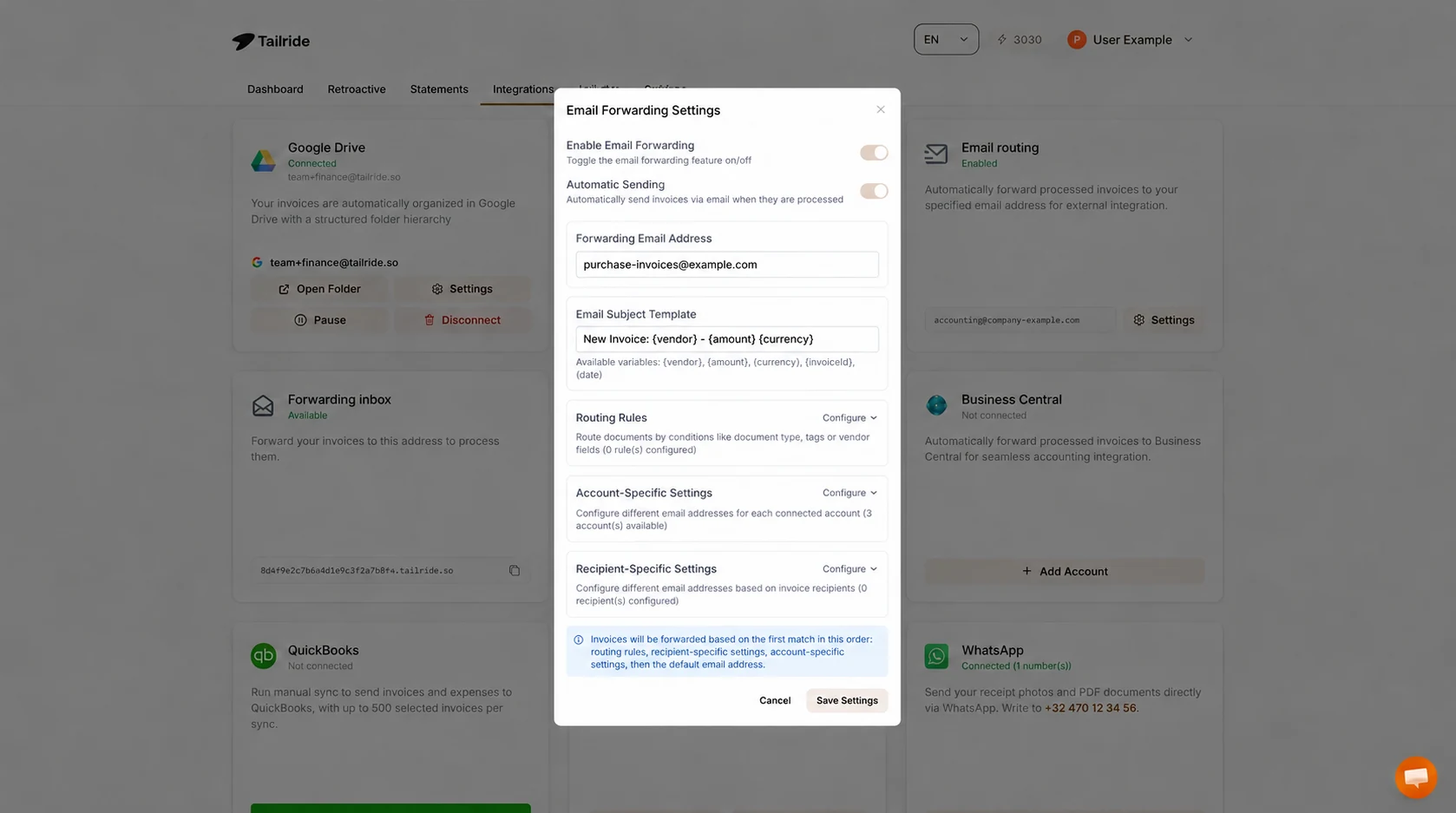This screenshot has width=1456, height=813.
Task: Click the Email Subject Template field
Action: [727, 339]
